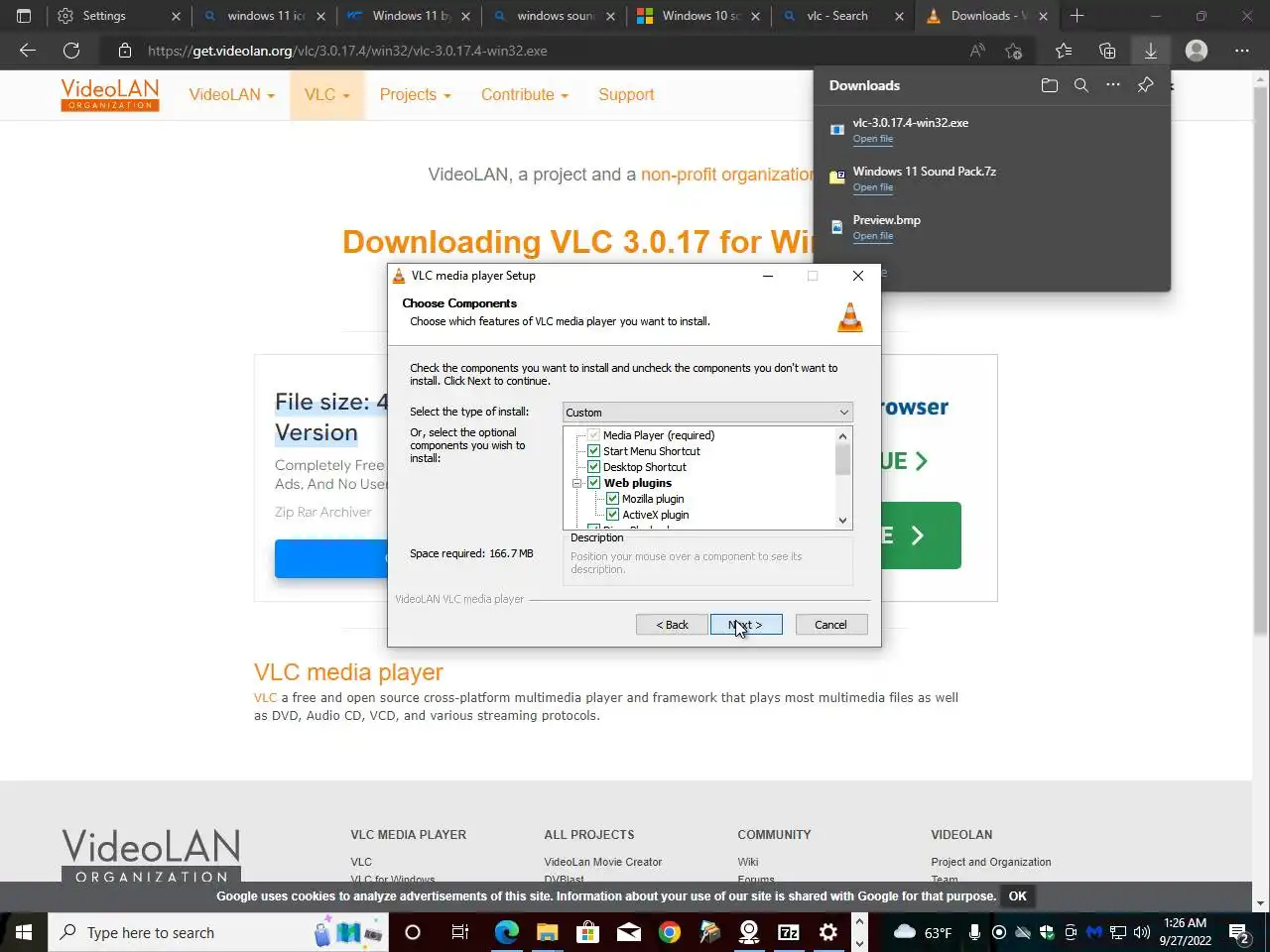Screen dimensions: 1270x952
Task: Open the Support navigation link
Action: pyautogui.click(x=626, y=95)
